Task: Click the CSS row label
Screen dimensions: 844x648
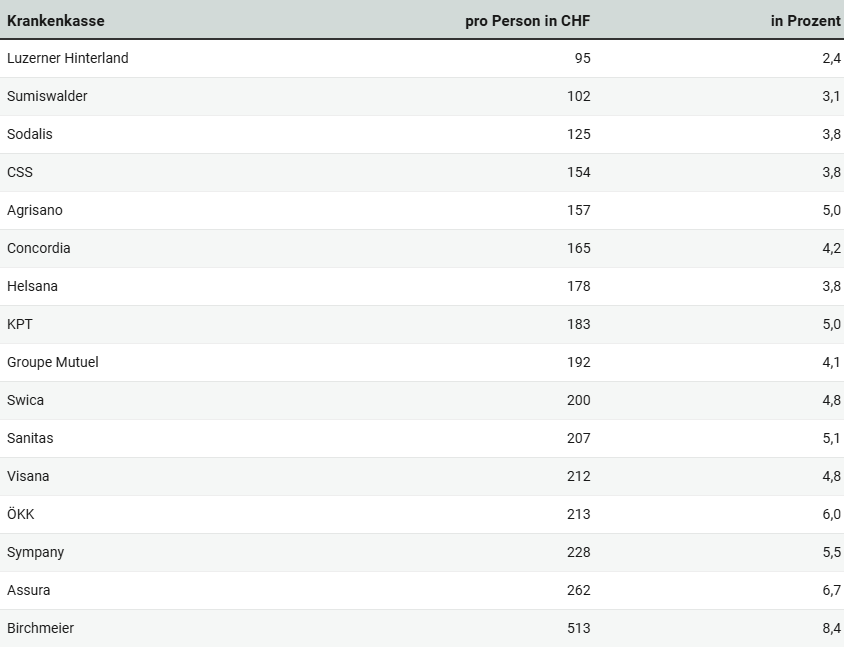Action: tap(20, 172)
